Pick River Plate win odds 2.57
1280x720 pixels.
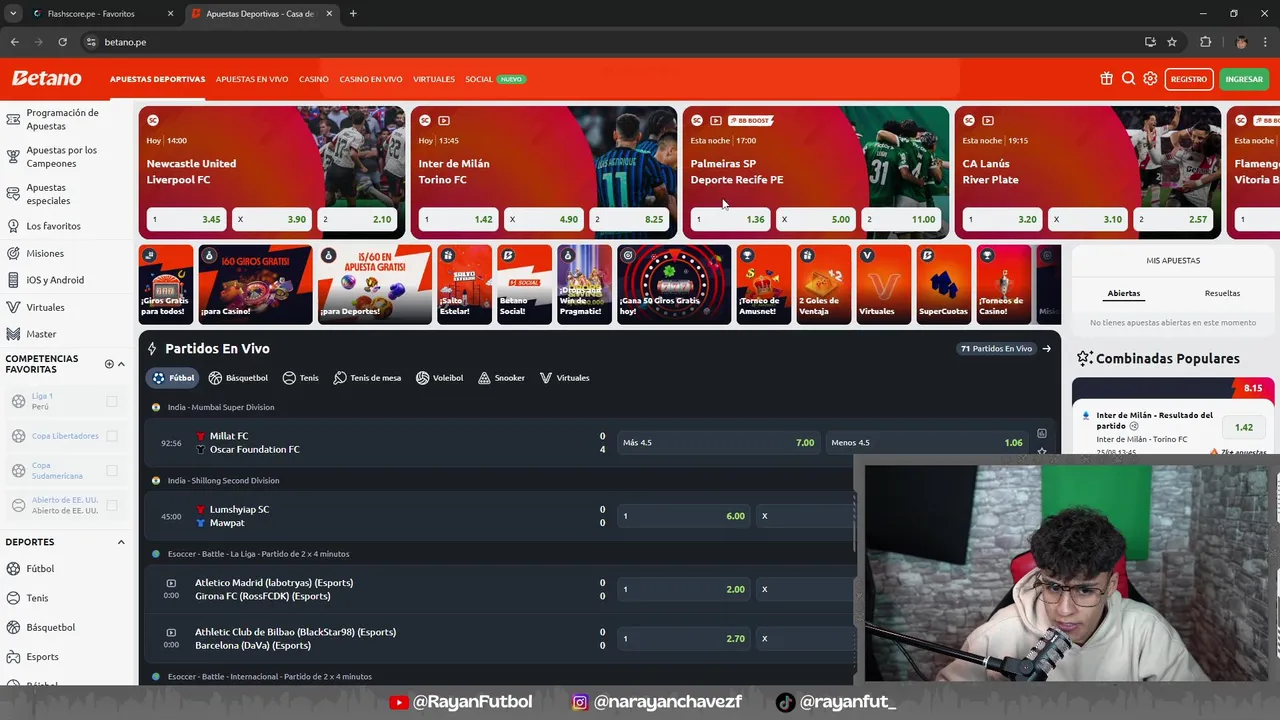pyautogui.click(x=1174, y=219)
